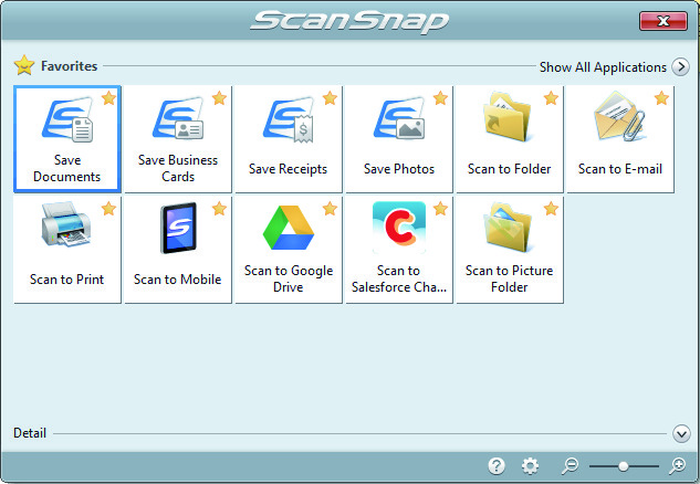Click arrow next to Show All Applications
This screenshot has width=700, height=484.
tap(681, 67)
